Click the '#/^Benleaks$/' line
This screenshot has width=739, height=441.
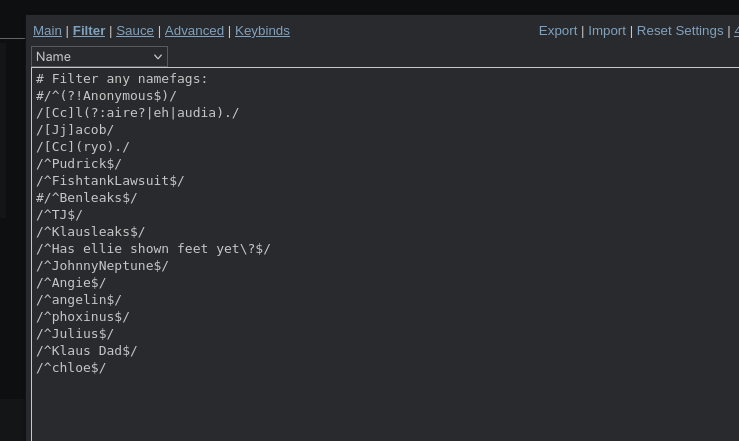(87, 197)
